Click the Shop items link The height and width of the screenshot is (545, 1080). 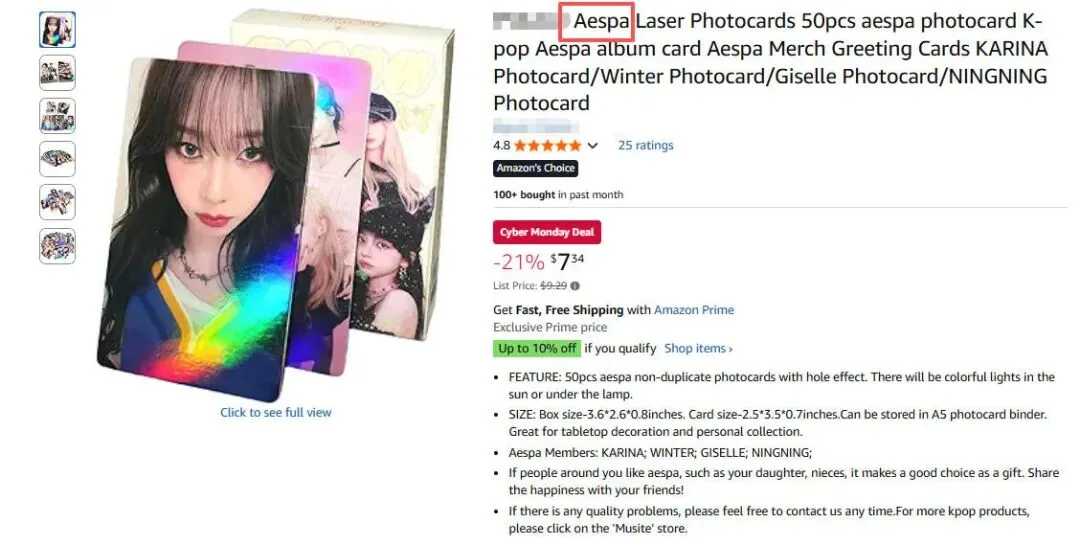click(698, 349)
